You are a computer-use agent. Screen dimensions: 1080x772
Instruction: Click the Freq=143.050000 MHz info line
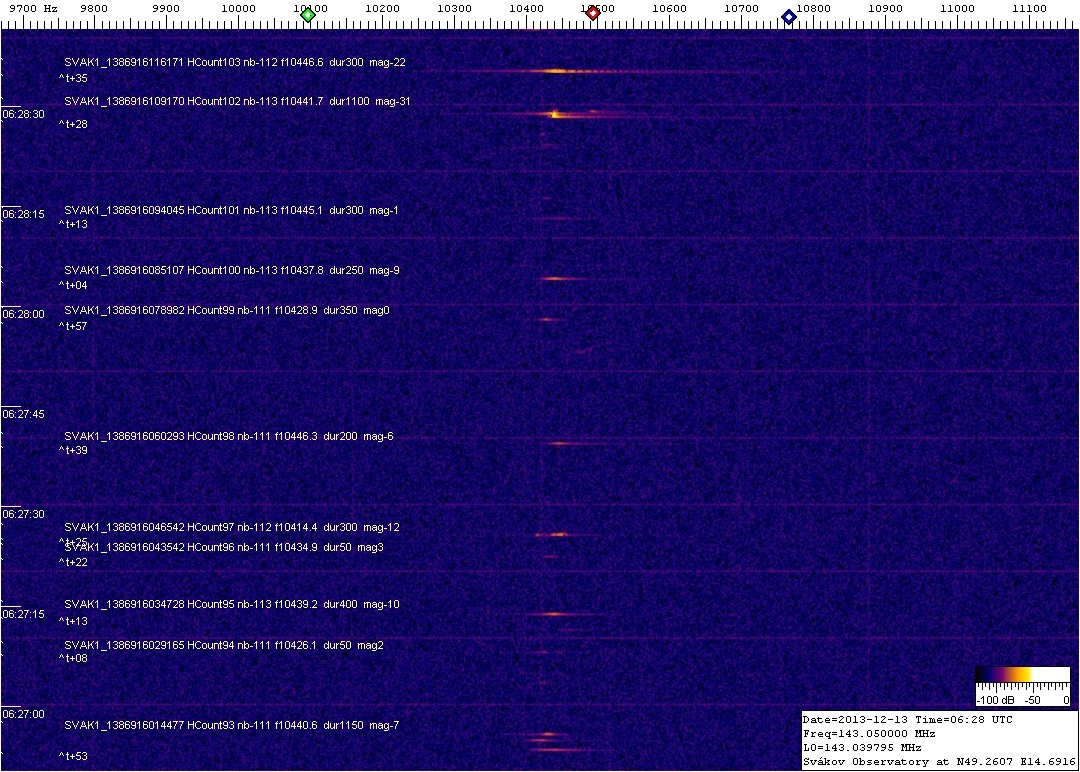click(869, 734)
